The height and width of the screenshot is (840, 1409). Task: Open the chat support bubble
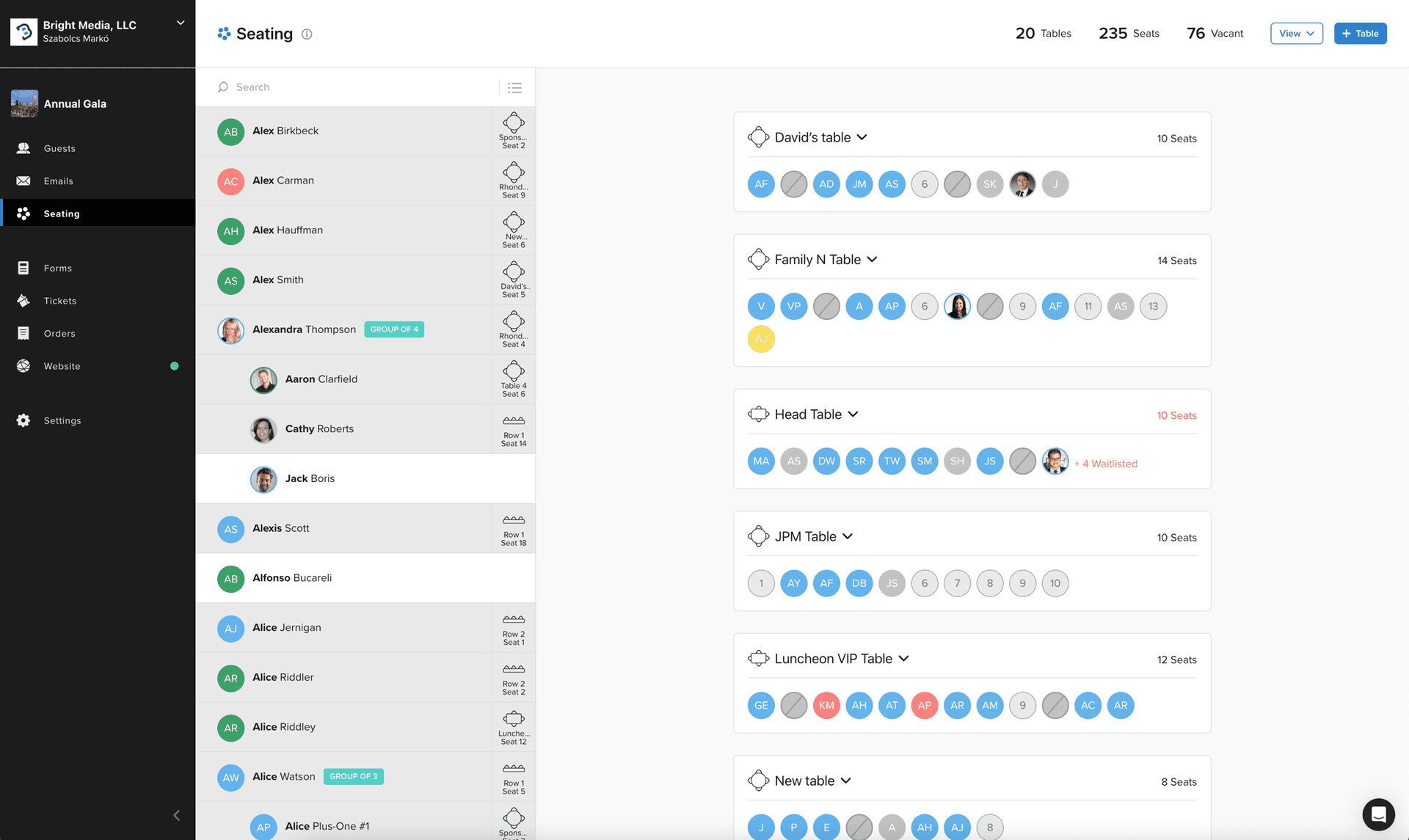tap(1378, 814)
